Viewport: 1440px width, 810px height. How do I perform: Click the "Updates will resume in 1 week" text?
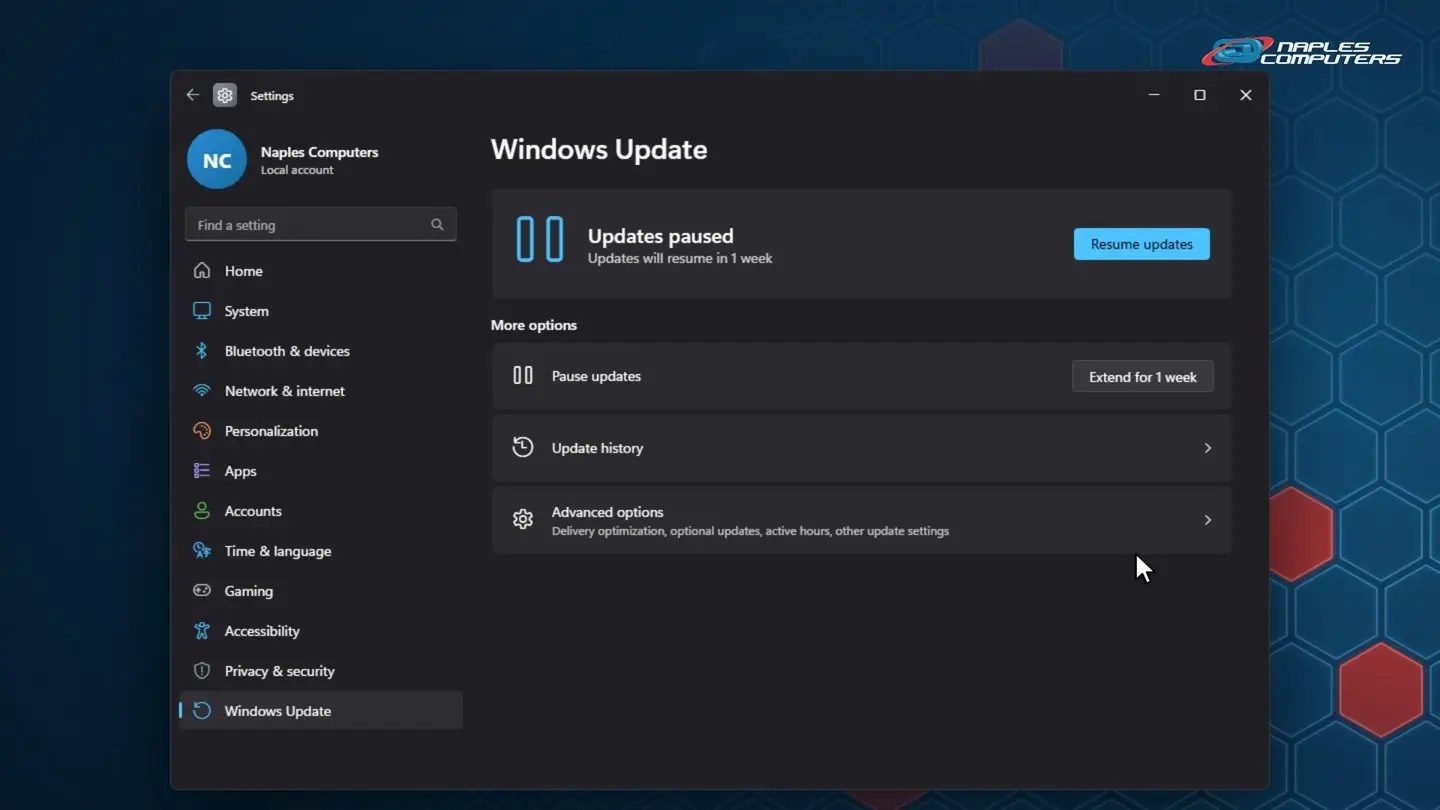pyautogui.click(x=680, y=258)
